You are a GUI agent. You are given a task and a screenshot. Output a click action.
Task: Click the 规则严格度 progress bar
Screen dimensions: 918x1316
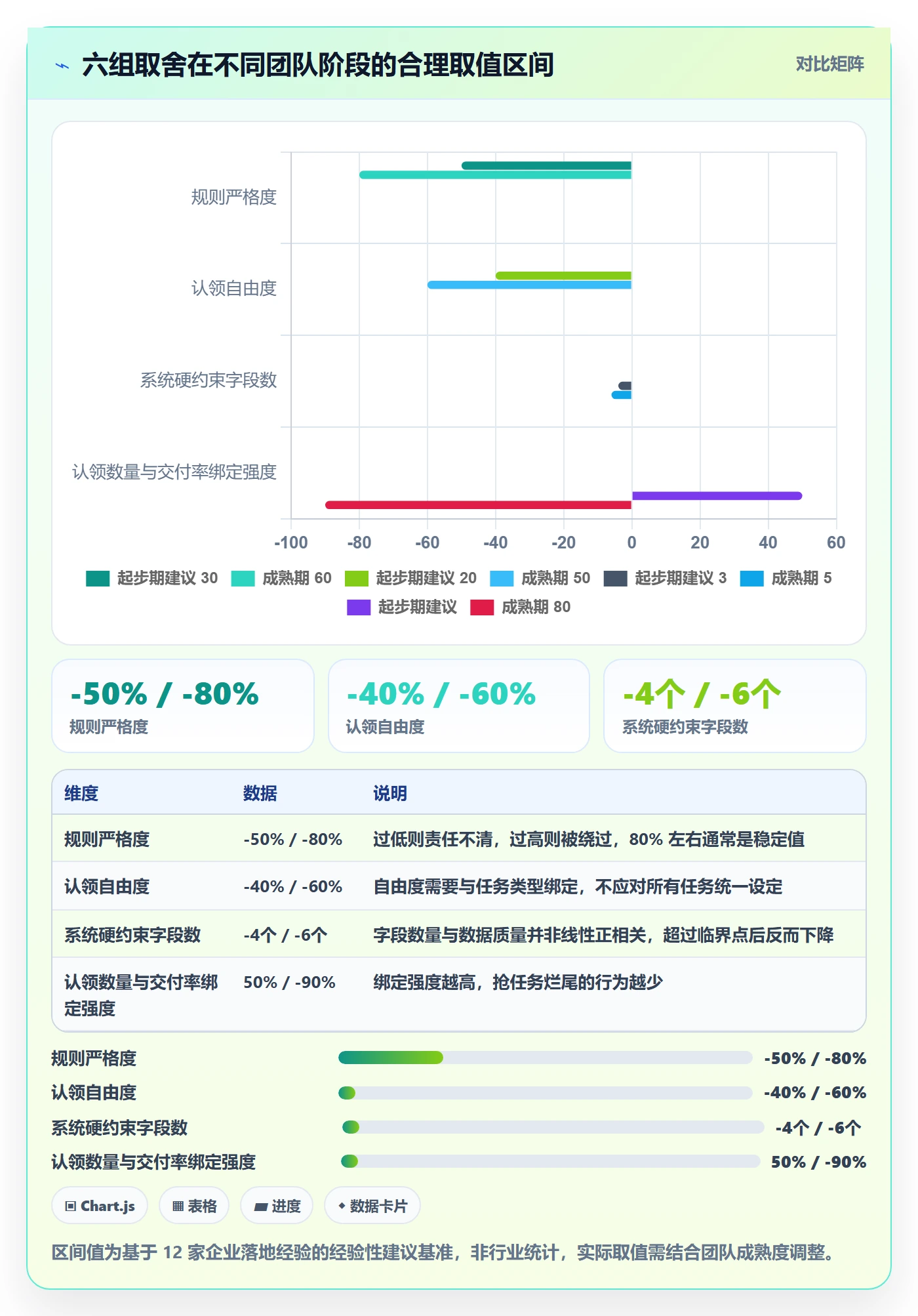coord(545,1058)
